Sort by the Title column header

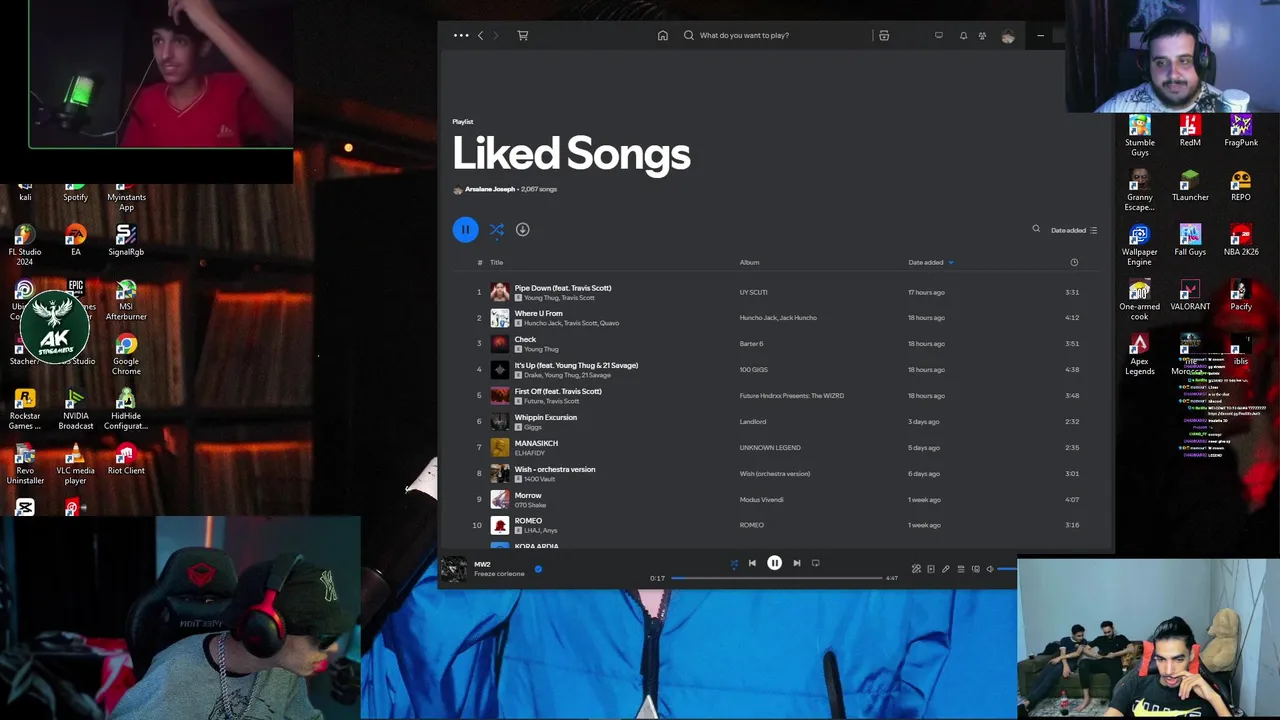[x=496, y=262]
